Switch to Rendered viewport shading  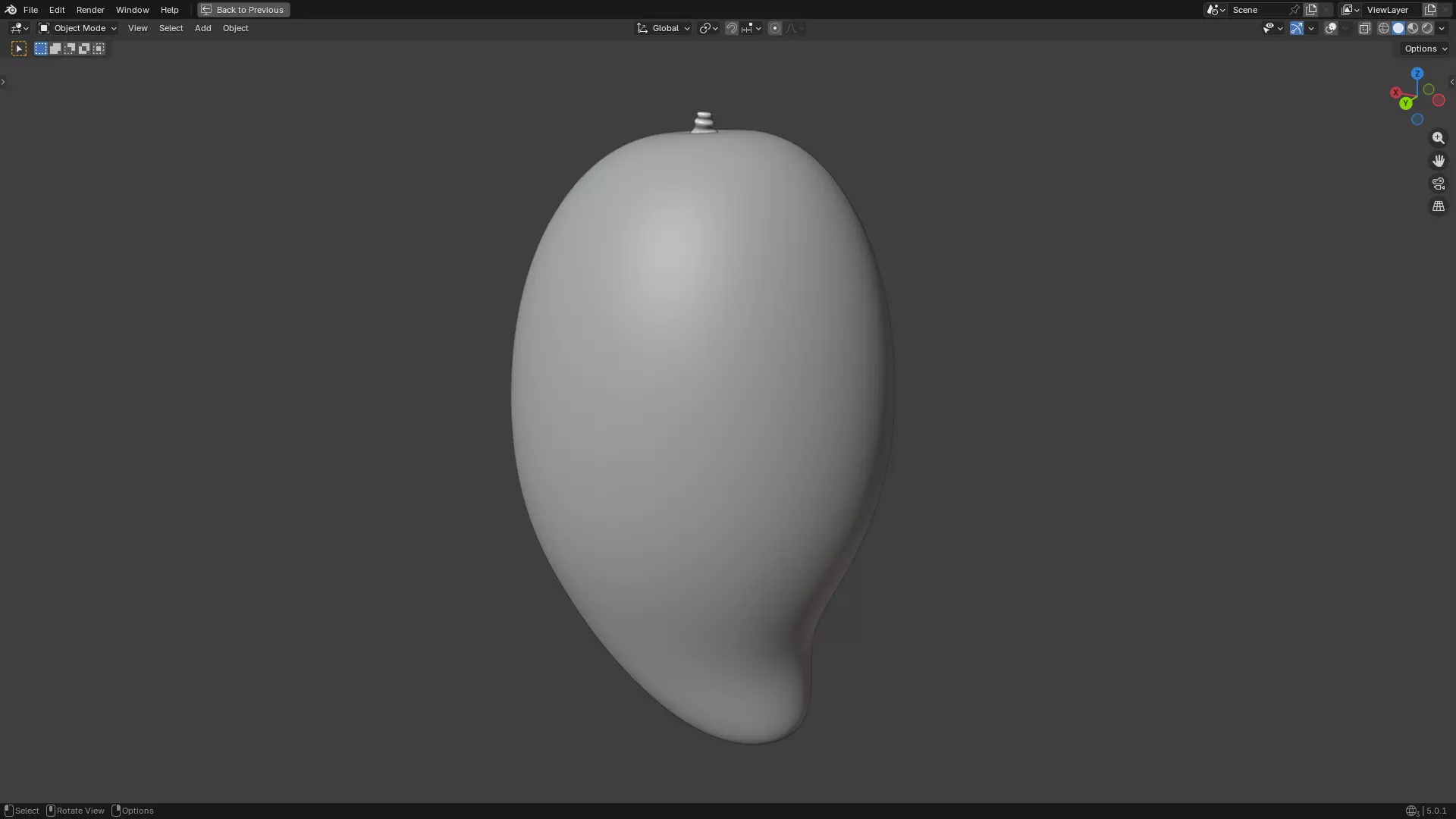tap(1427, 28)
